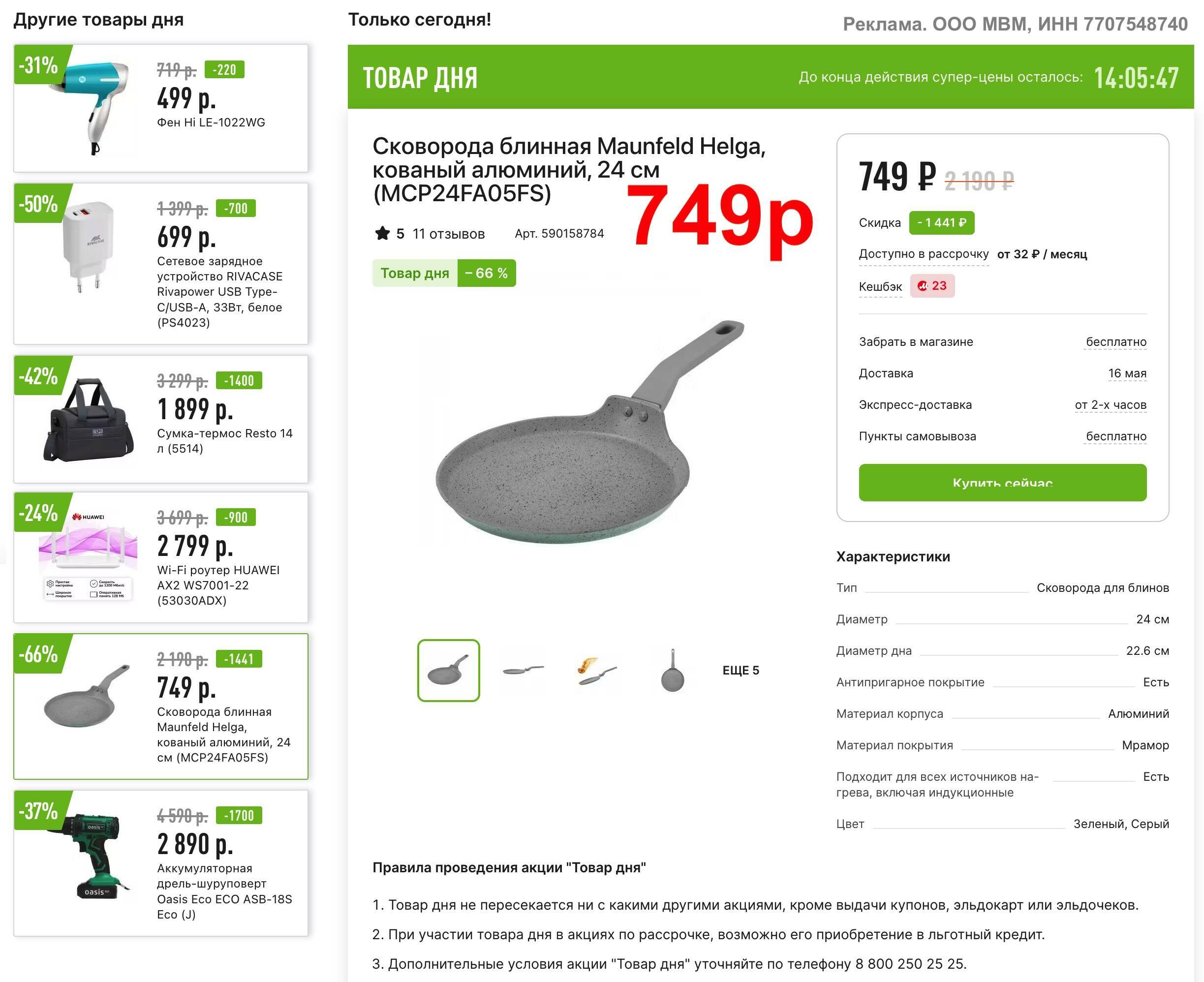Open the first pancake pan thumbnail

(449, 670)
